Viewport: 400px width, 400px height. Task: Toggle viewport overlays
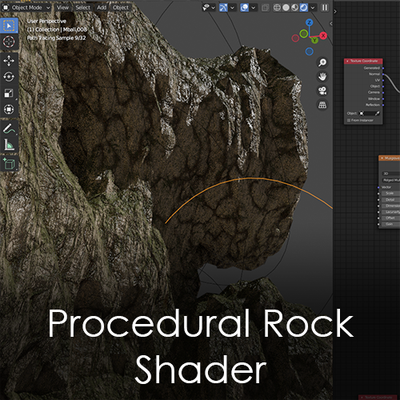244,7
